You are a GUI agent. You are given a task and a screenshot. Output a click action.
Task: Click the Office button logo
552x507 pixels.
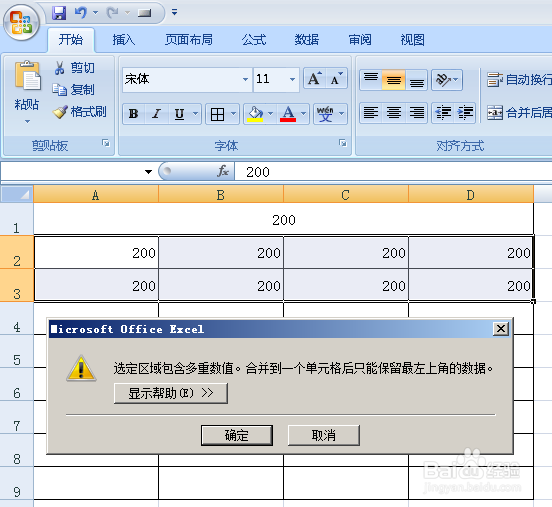coord(21,23)
